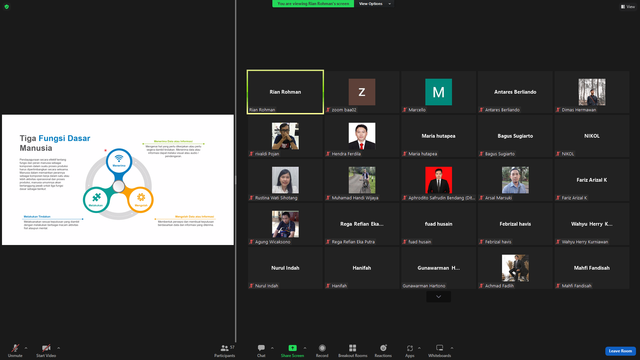Open the Chat panel
Screen dimensions: 640x360
pos(261,350)
